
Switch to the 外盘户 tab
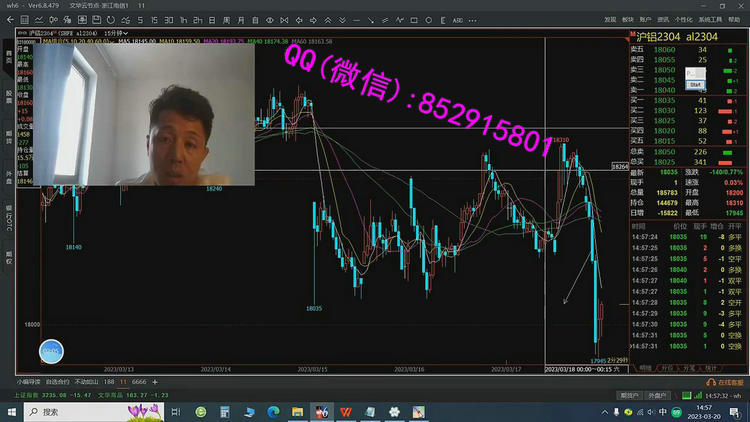[x=655, y=395]
